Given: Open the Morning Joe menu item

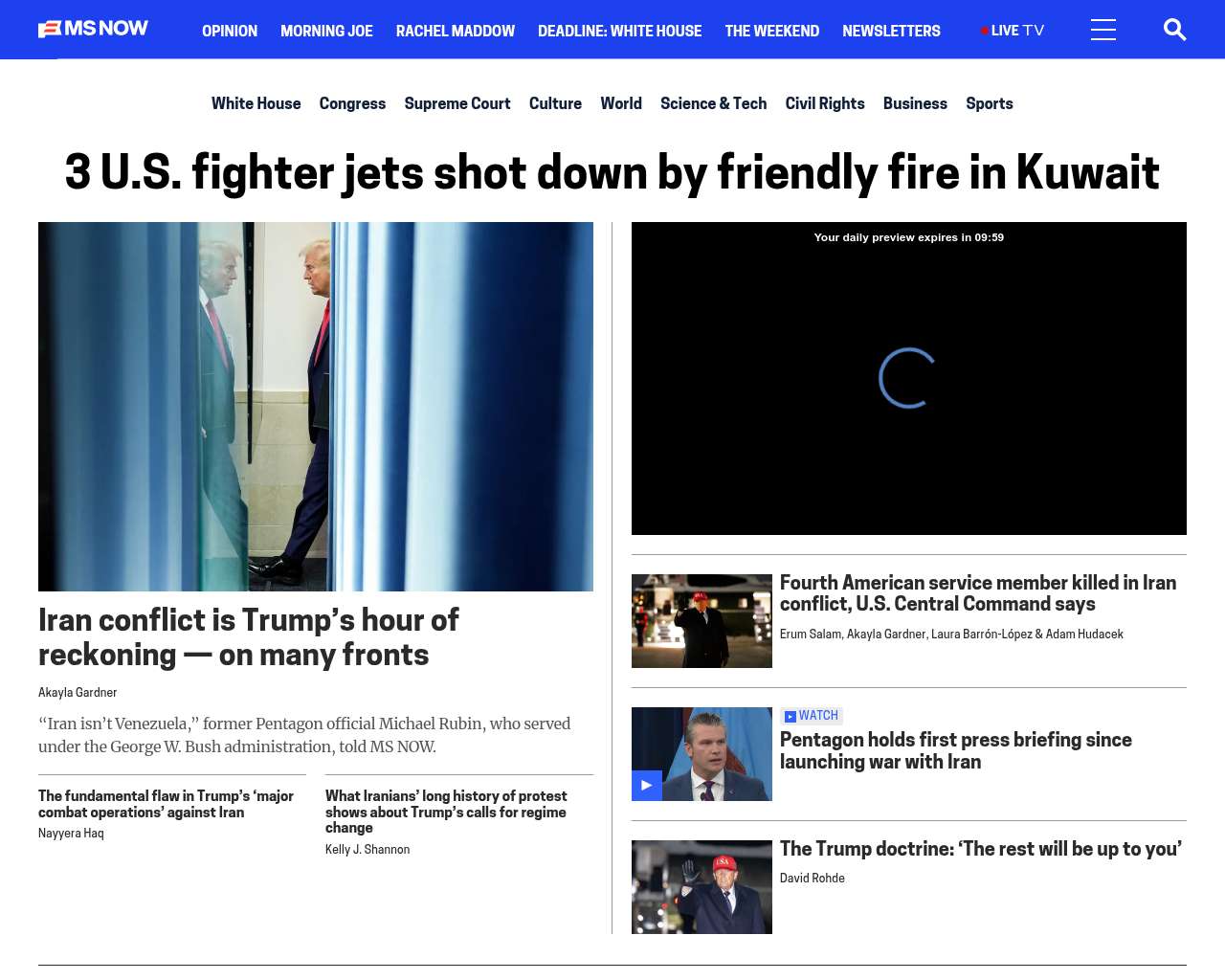Looking at the screenshot, I should [x=326, y=31].
